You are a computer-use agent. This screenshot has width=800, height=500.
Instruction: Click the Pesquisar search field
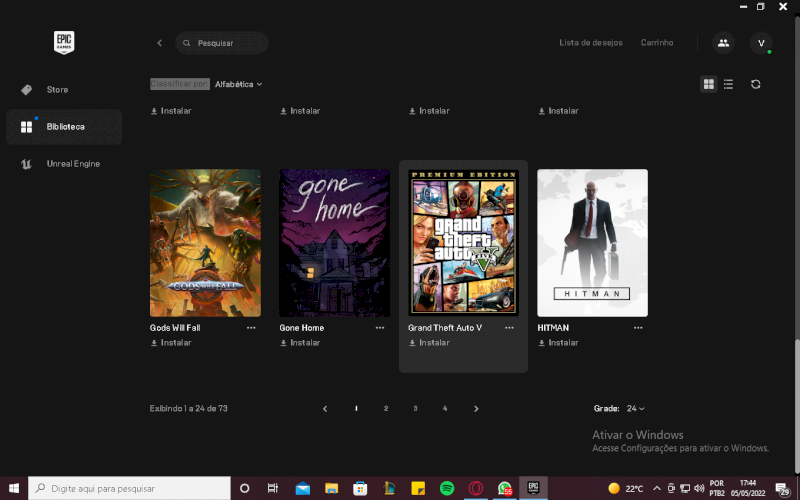click(228, 43)
